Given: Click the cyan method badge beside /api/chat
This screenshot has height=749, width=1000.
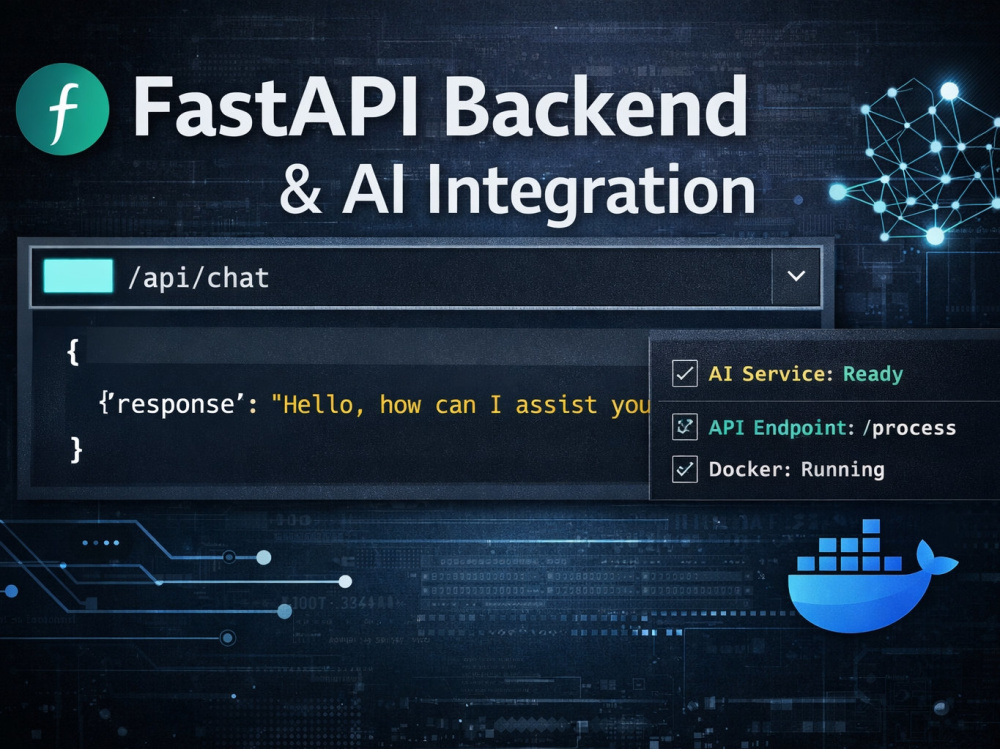Looking at the screenshot, I should (78, 276).
